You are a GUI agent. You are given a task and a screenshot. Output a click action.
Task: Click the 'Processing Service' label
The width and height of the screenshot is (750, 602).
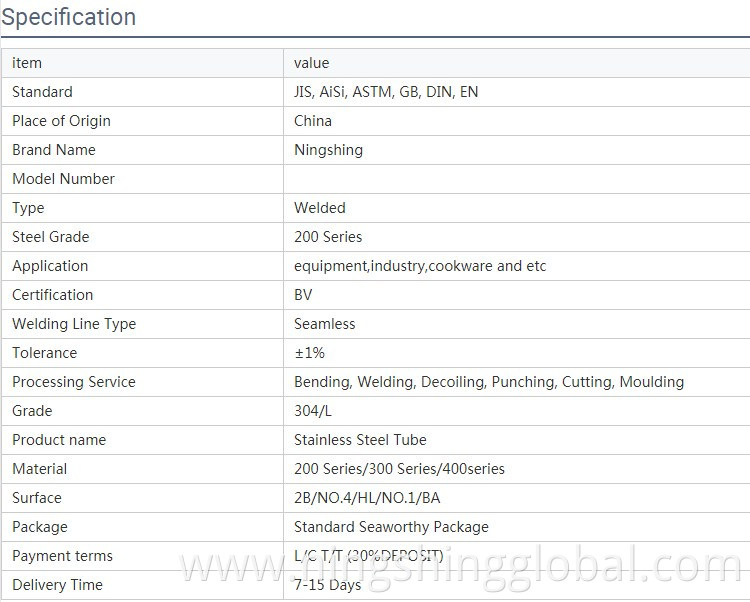(74, 382)
